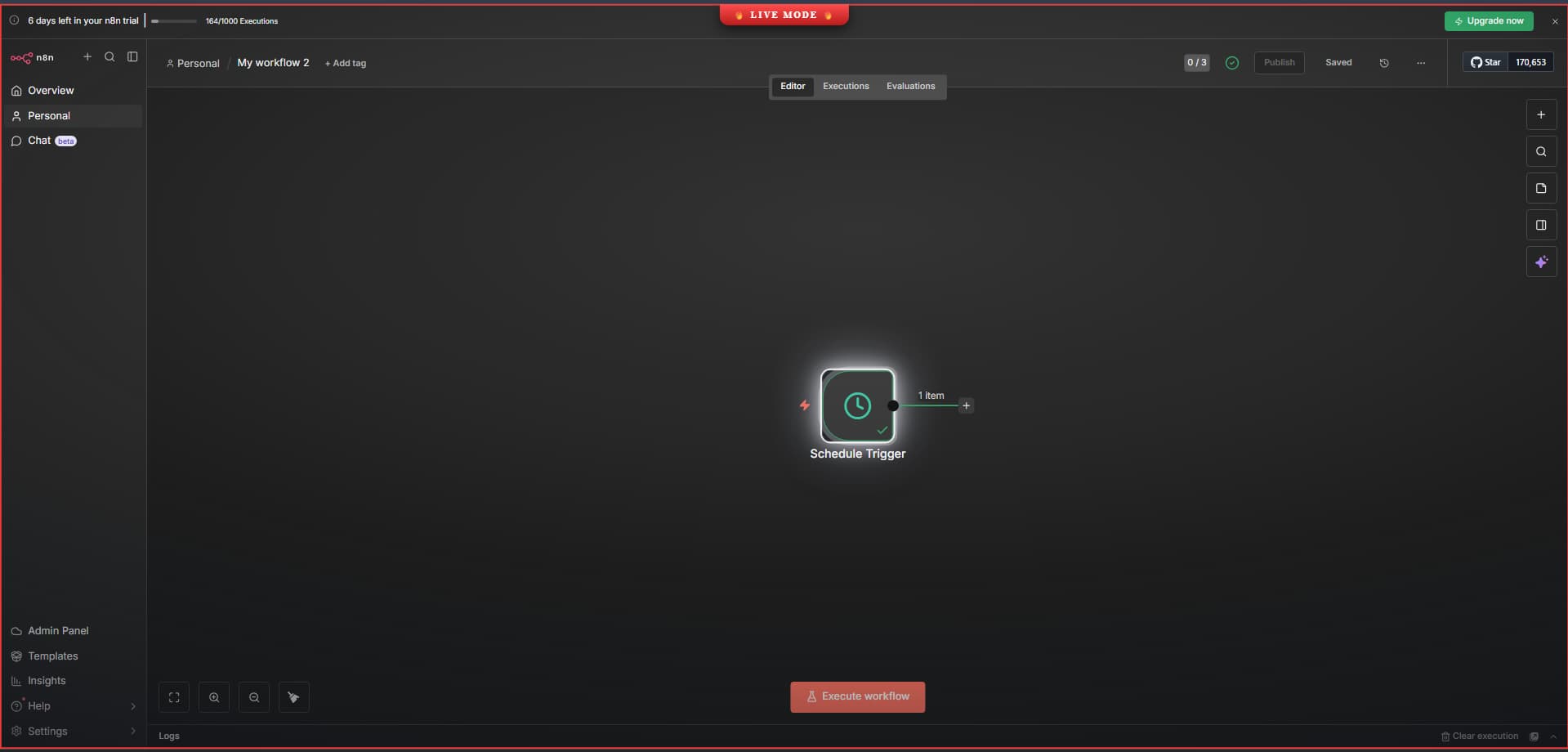The height and width of the screenshot is (752, 1568).
Task: Open node creator with canvas plus button
Action: point(1541,115)
